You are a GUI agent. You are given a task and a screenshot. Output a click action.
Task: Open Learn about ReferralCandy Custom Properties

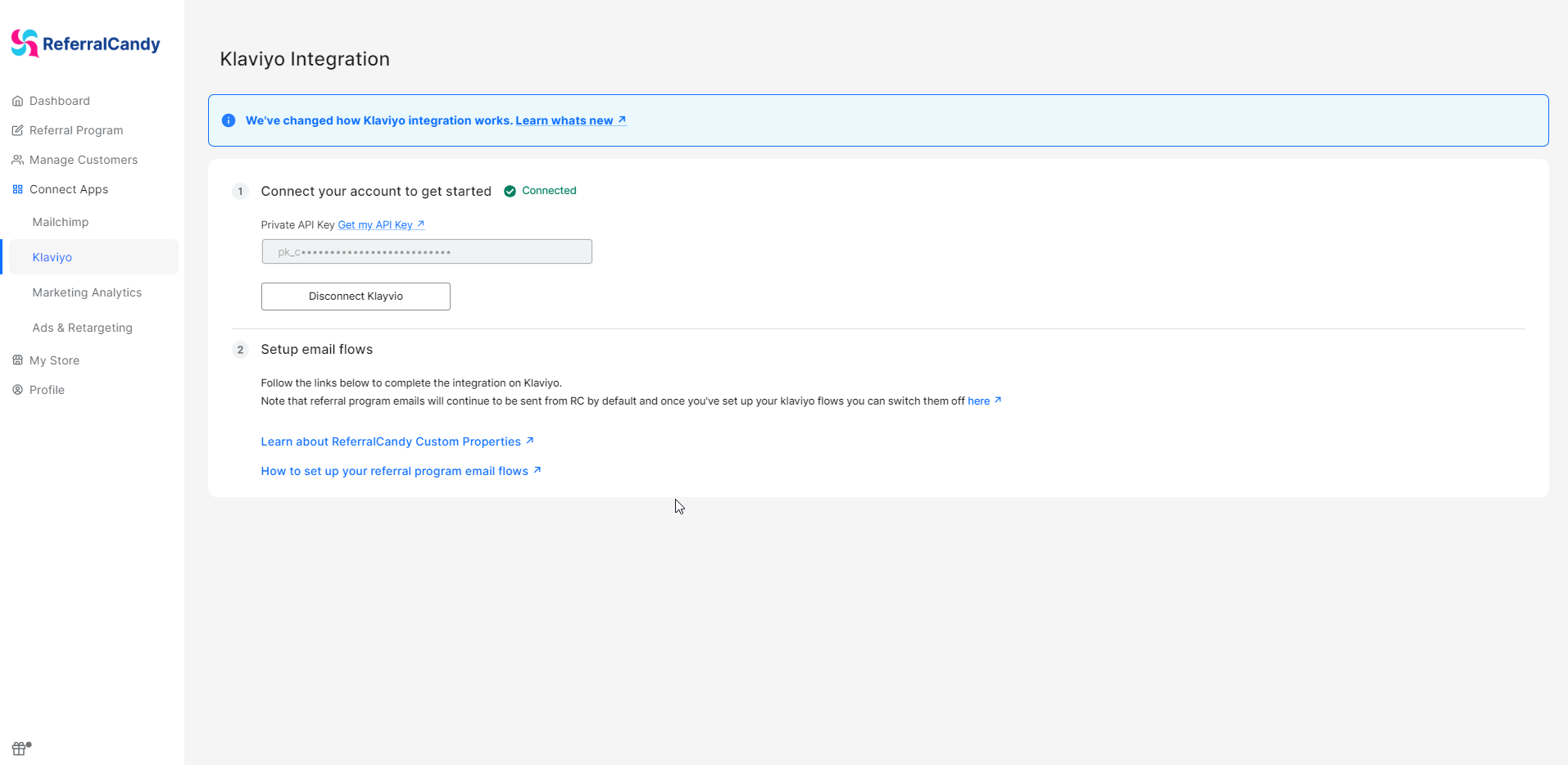click(x=391, y=441)
